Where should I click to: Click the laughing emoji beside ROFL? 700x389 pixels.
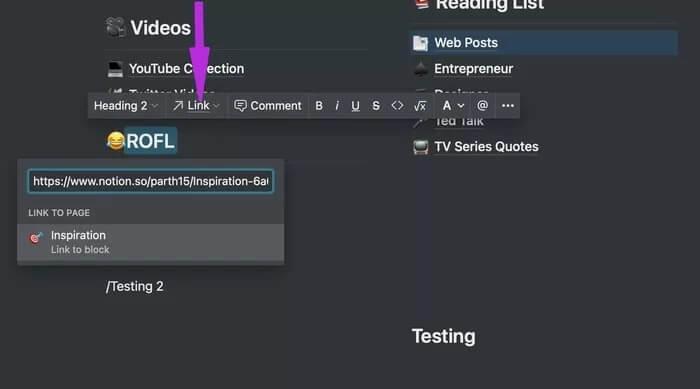pyautogui.click(x=115, y=141)
